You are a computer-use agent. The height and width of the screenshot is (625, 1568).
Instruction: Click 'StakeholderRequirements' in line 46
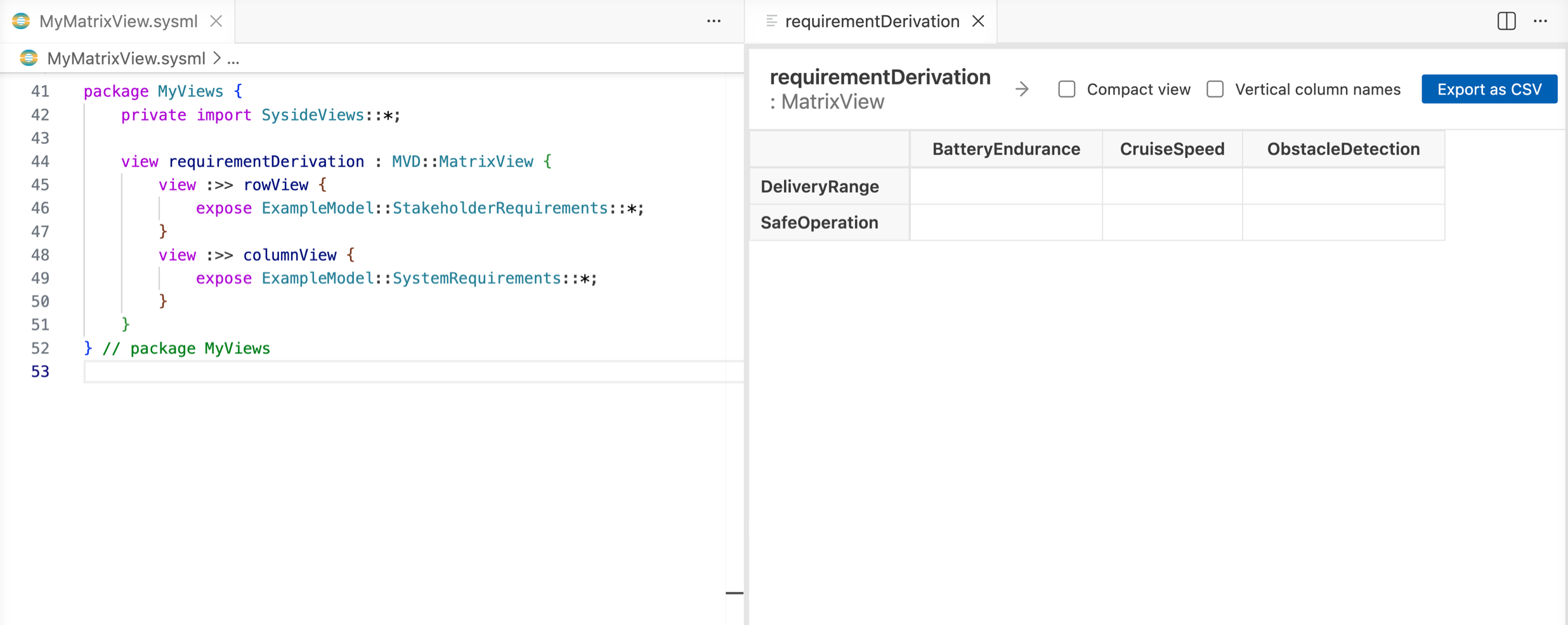click(500, 208)
